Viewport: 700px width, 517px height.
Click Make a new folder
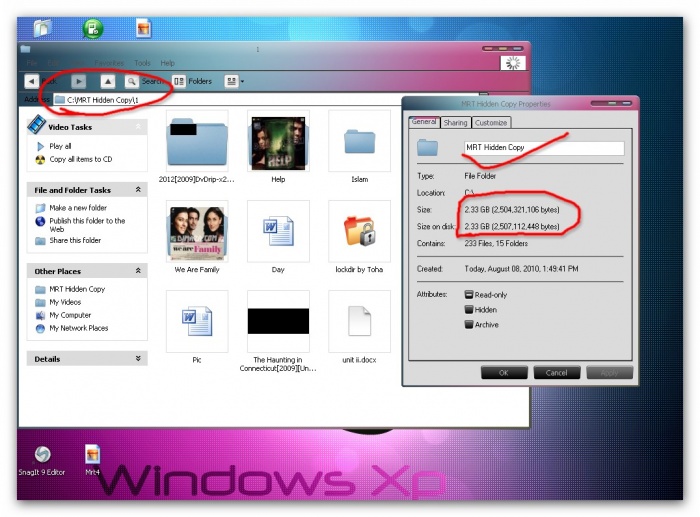click(78, 208)
